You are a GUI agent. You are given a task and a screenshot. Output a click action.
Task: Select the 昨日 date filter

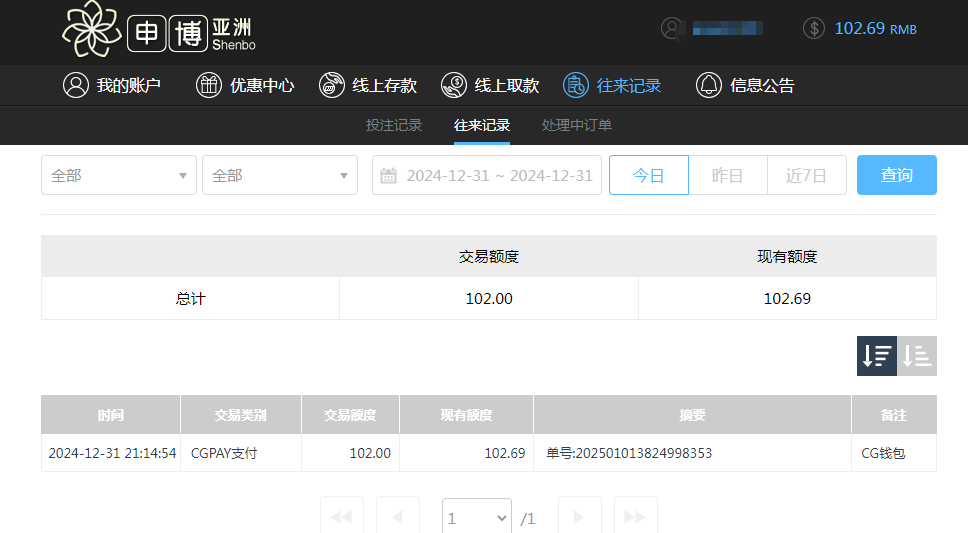727,175
